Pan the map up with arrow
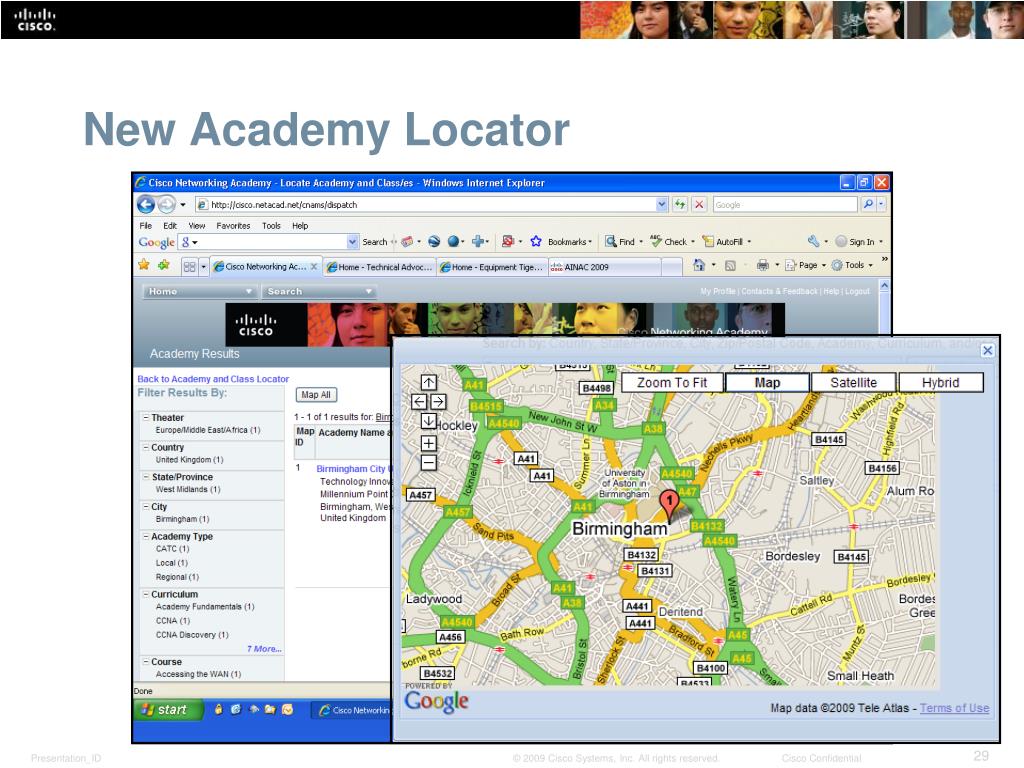This screenshot has height=768, width=1024. click(x=428, y=382)
